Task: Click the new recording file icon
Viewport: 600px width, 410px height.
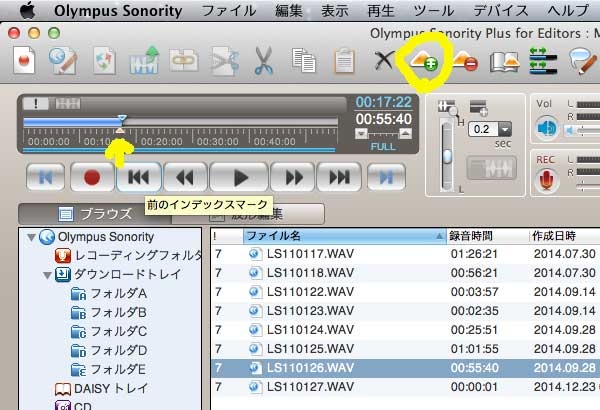Action: [24, 60]
